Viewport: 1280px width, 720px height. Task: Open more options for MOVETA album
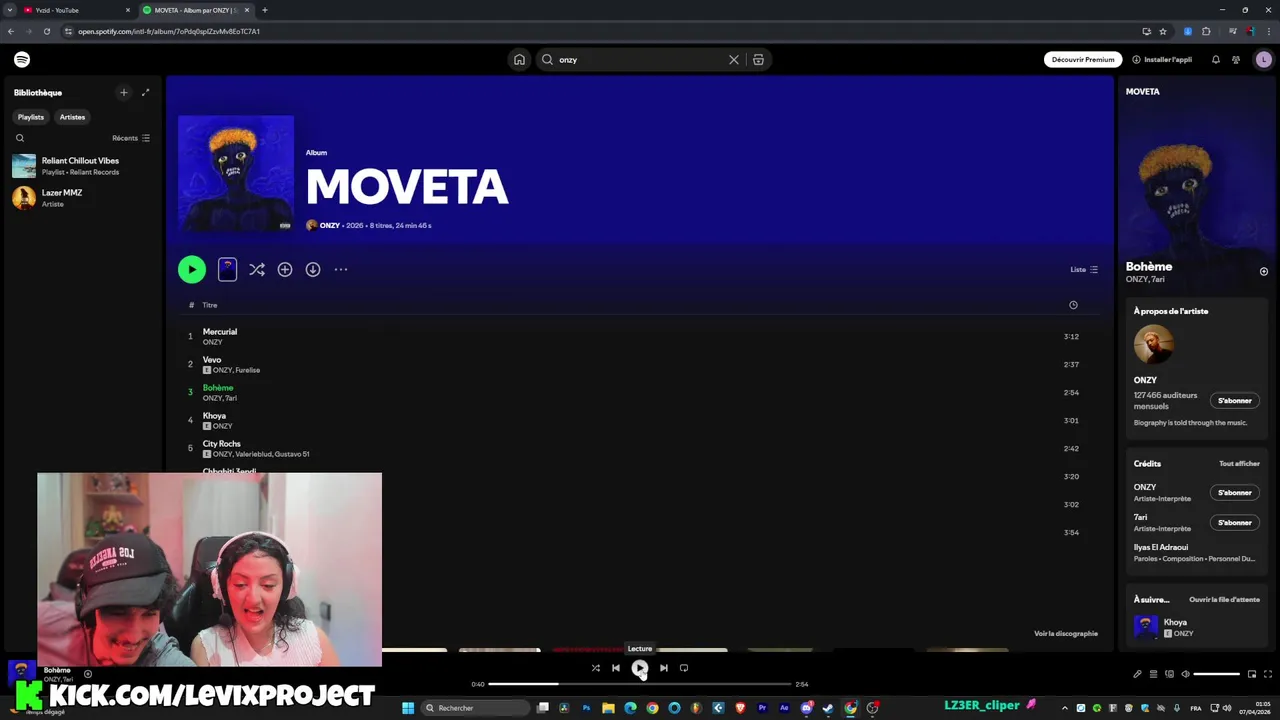[x=341, y=269]
